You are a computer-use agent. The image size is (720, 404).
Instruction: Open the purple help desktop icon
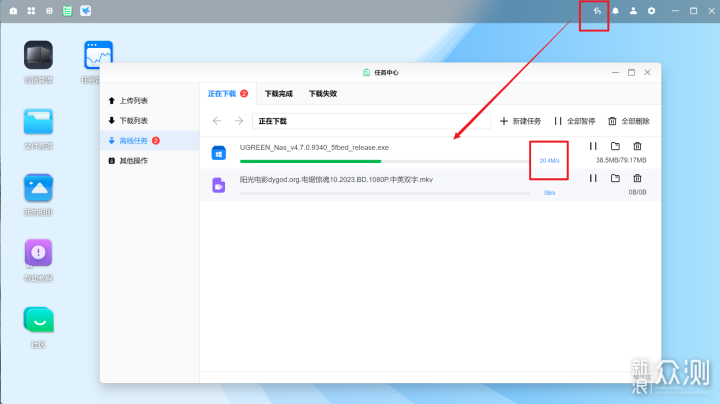(39, 253)
